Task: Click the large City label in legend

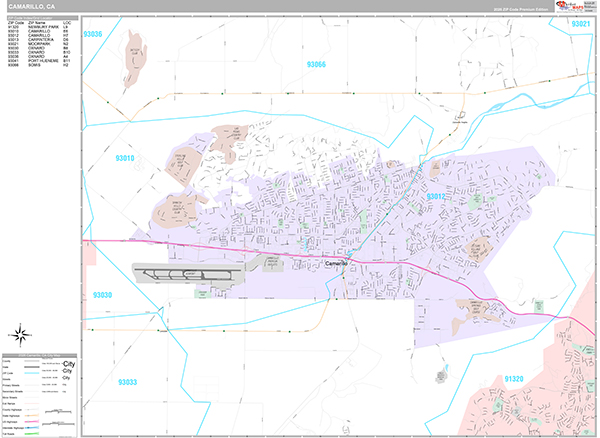Action: tap(69, 365)
